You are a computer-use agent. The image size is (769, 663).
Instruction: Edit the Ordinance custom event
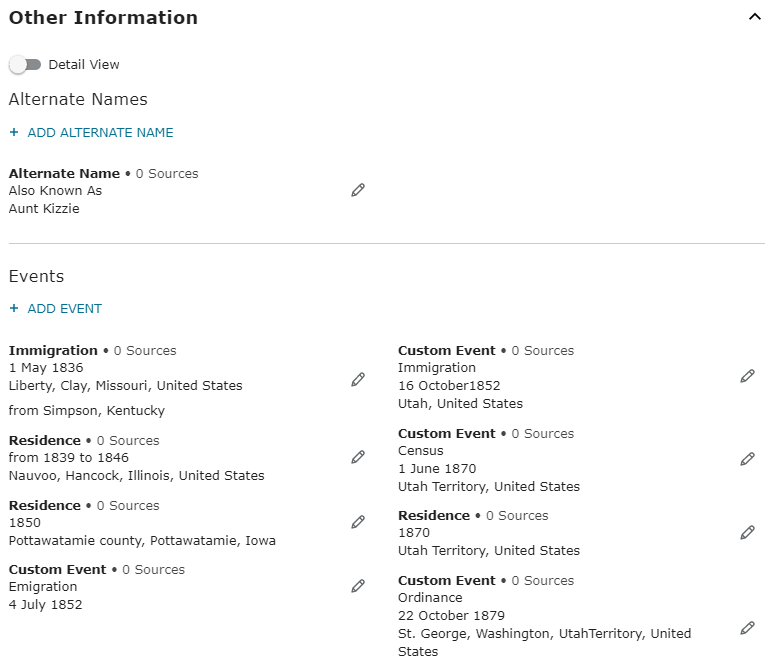(747, 628)
